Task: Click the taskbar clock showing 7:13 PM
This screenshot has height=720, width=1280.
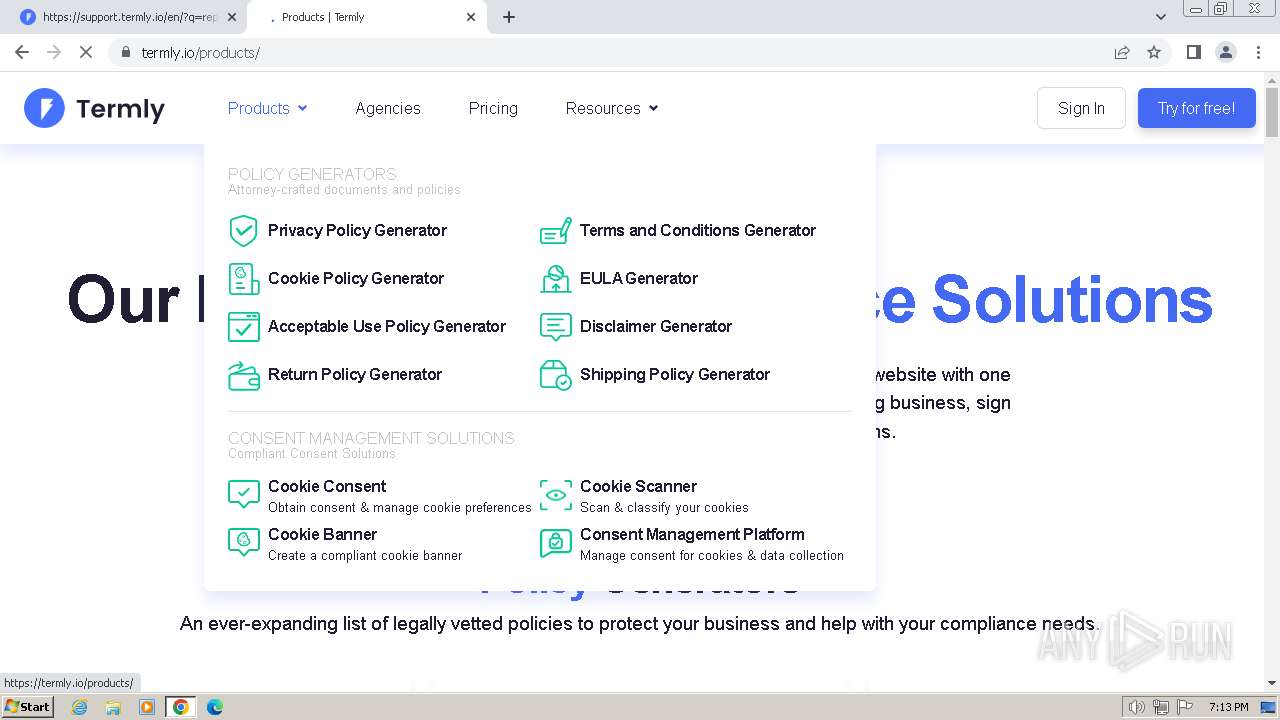Action: coord(1228,707)
